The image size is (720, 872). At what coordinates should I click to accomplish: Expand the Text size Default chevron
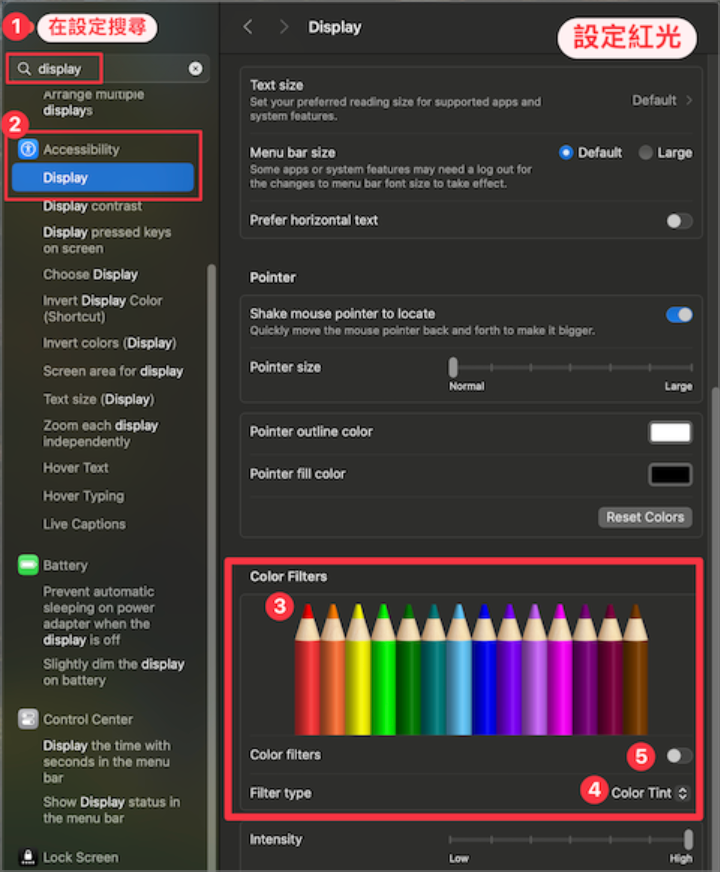tap(688, 100)
